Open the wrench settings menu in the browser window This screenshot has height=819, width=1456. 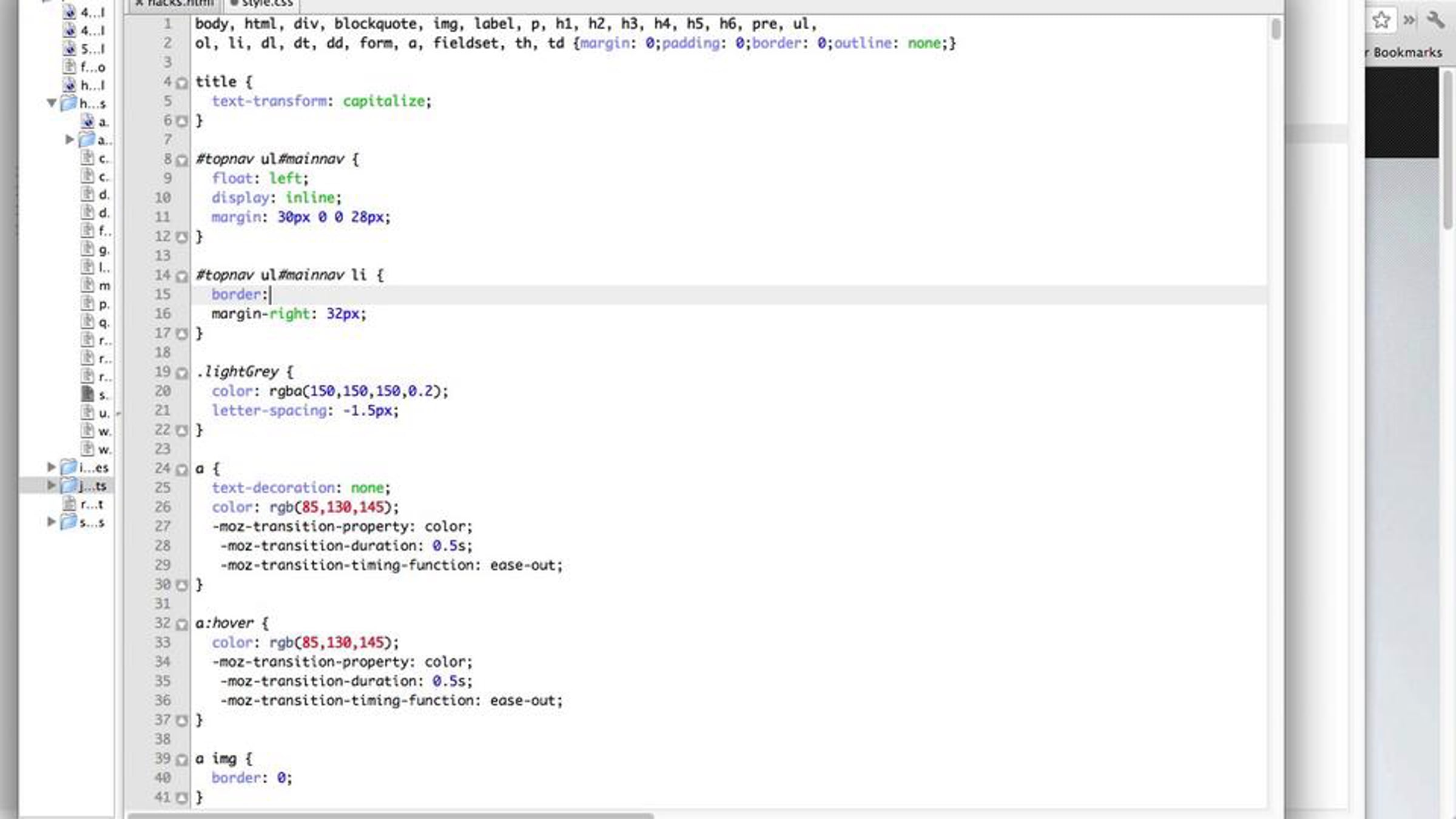[1435, 20]
